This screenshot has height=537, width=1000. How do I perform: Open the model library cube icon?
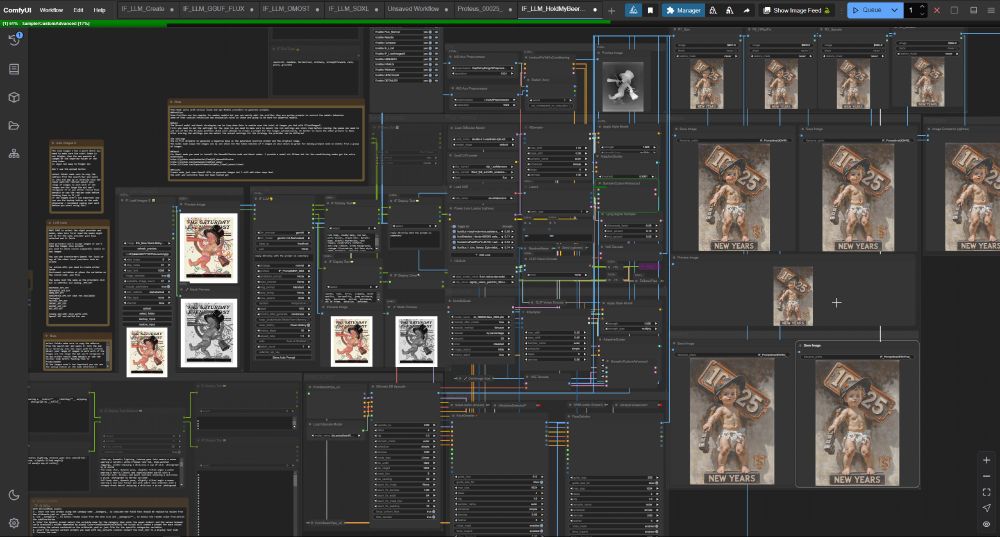(14, 97)
